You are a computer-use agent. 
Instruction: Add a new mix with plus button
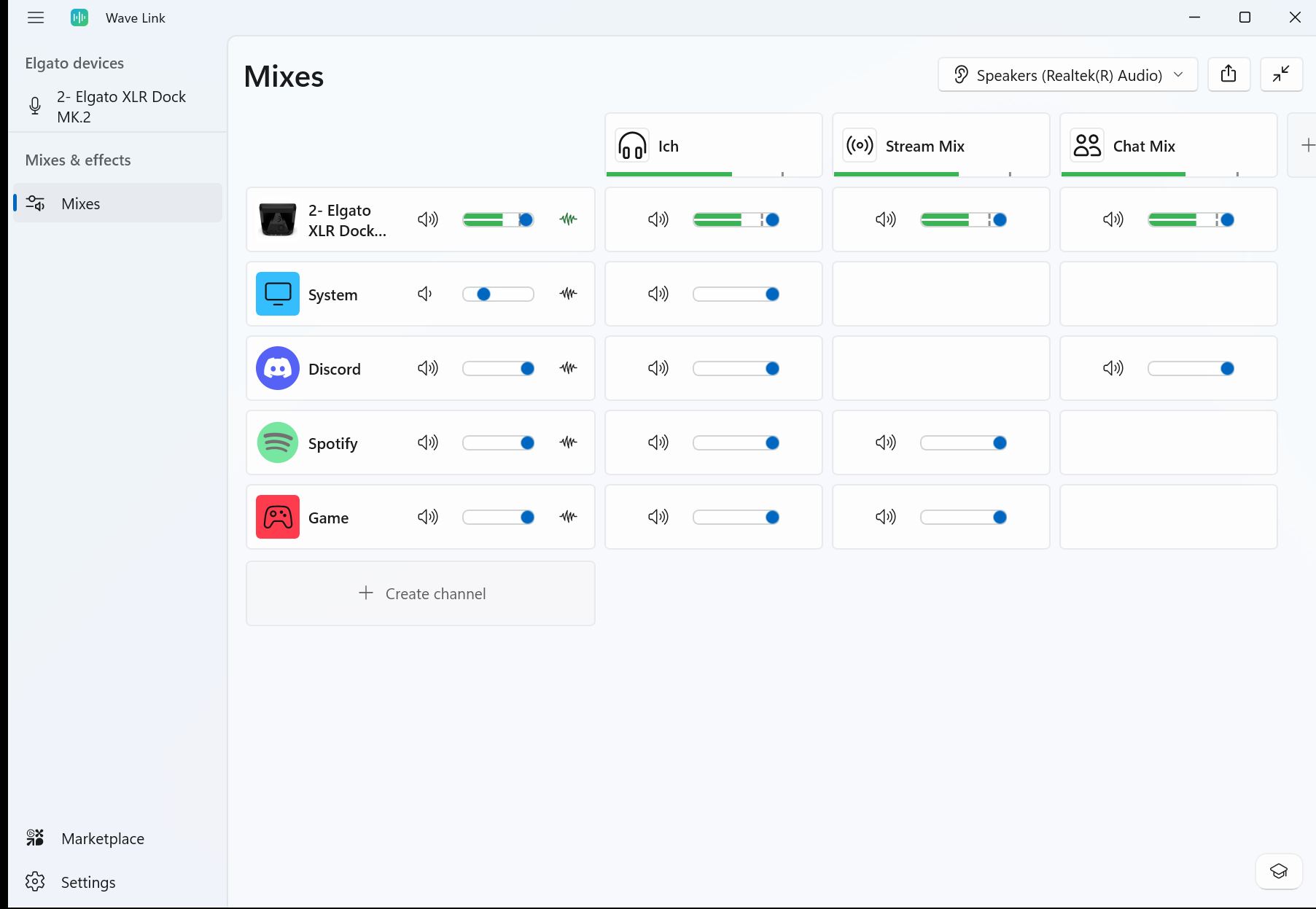pyautogui.click(x=1307, y=145)
